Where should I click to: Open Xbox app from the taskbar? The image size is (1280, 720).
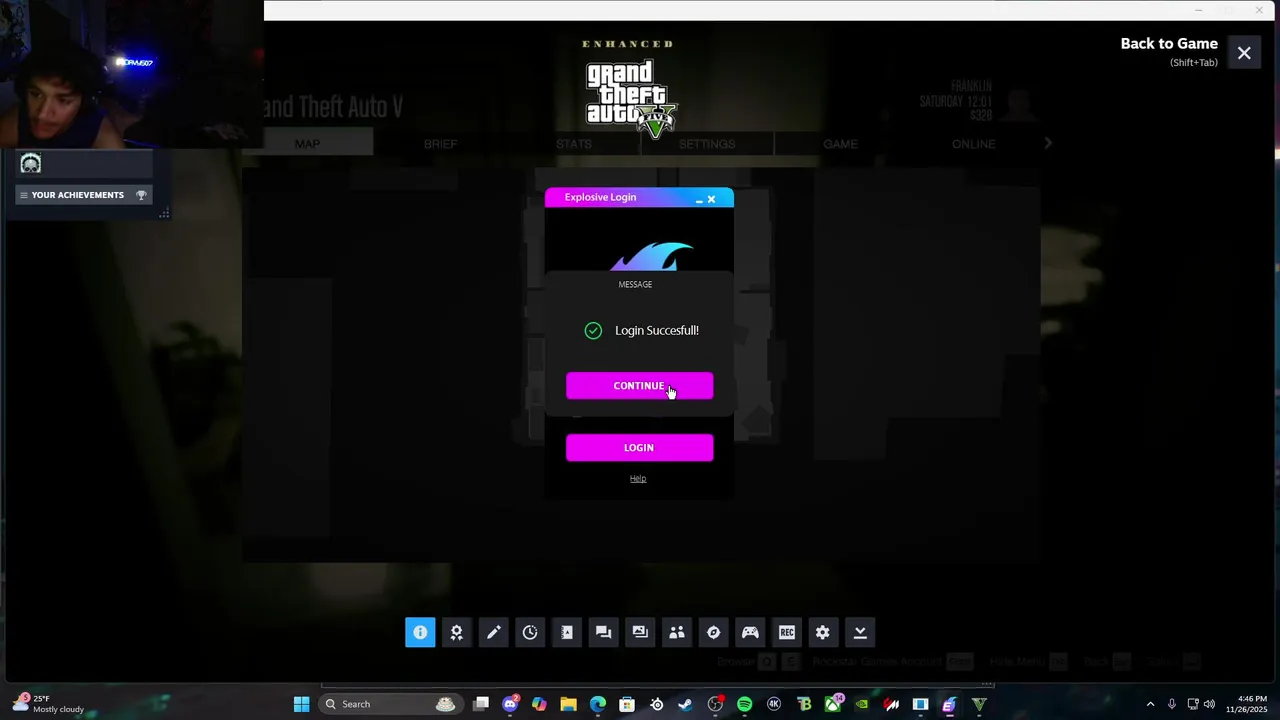(x=832, y=704)
